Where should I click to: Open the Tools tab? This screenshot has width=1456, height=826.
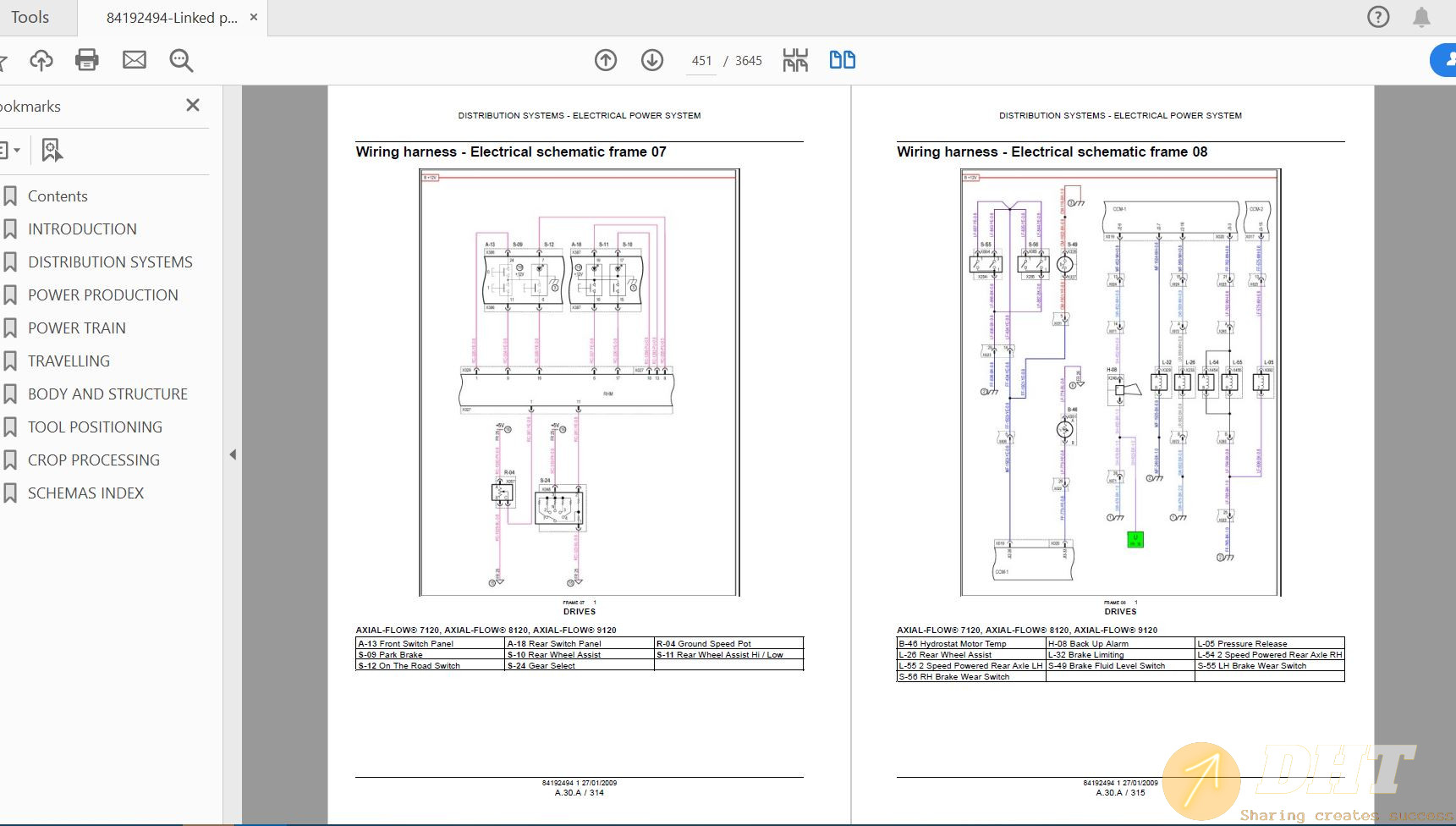pyautogui.click(x=30, y=17)
